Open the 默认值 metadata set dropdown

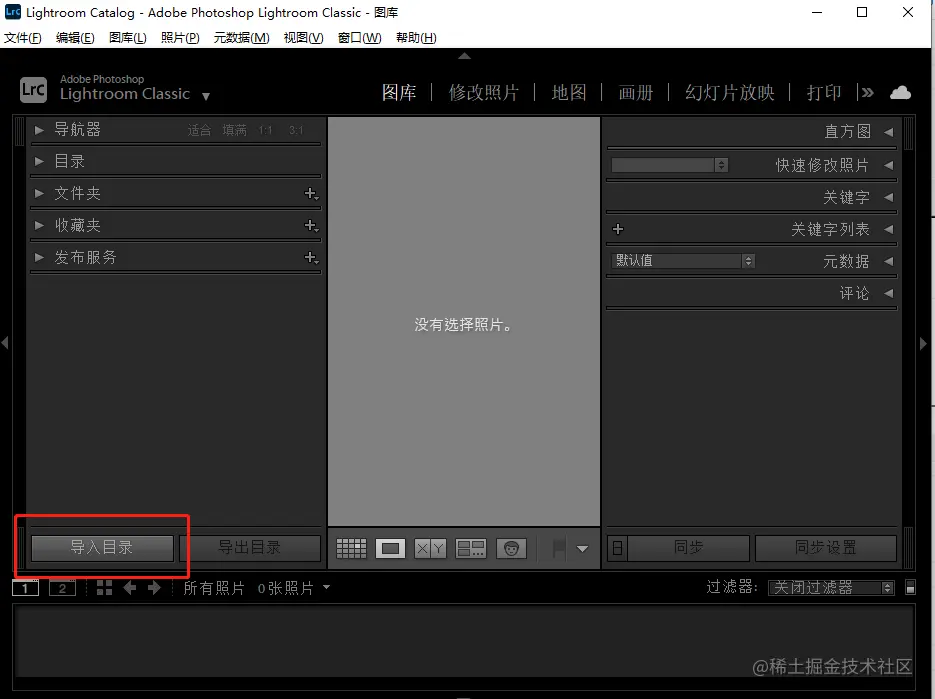(x=683, y=261)
